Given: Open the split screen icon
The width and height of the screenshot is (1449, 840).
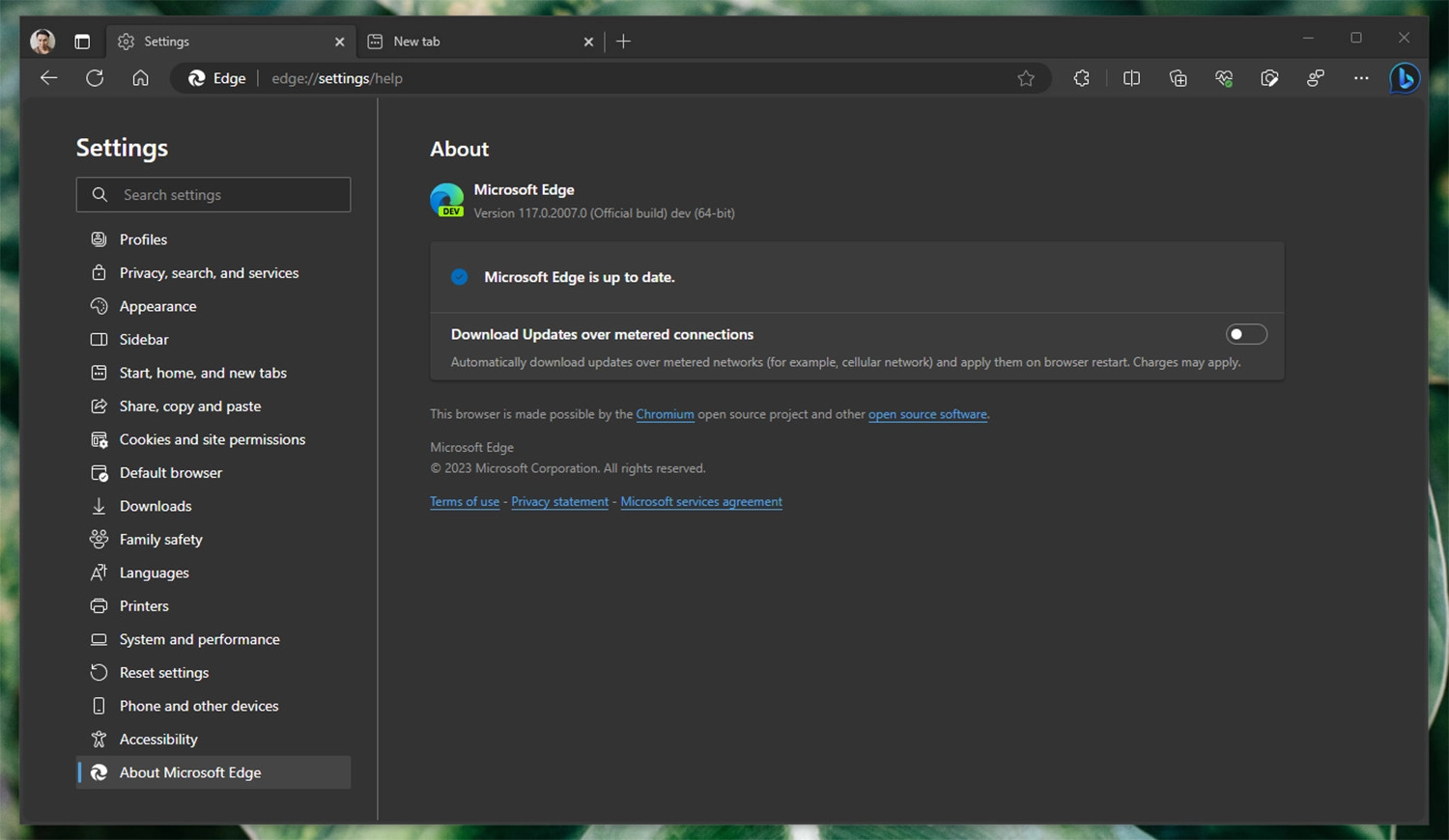Looking at the screenshot, I should (1132, 78).
